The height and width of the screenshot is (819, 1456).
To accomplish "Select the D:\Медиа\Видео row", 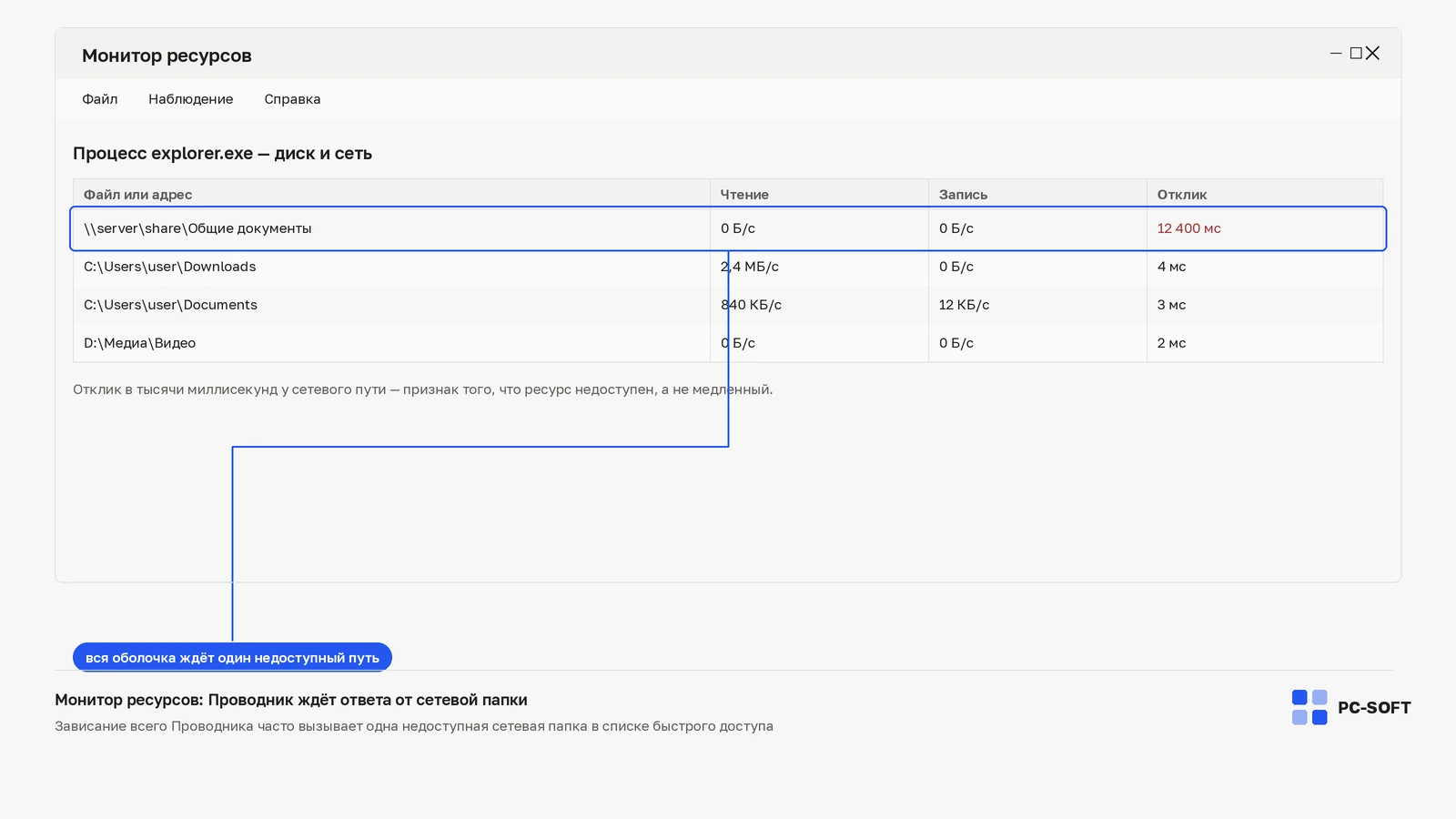I will tap(728, 343).
